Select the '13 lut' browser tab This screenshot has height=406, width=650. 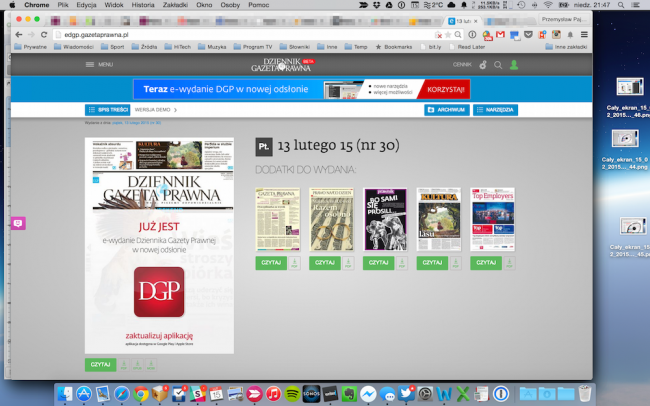(x=463, y=21)
